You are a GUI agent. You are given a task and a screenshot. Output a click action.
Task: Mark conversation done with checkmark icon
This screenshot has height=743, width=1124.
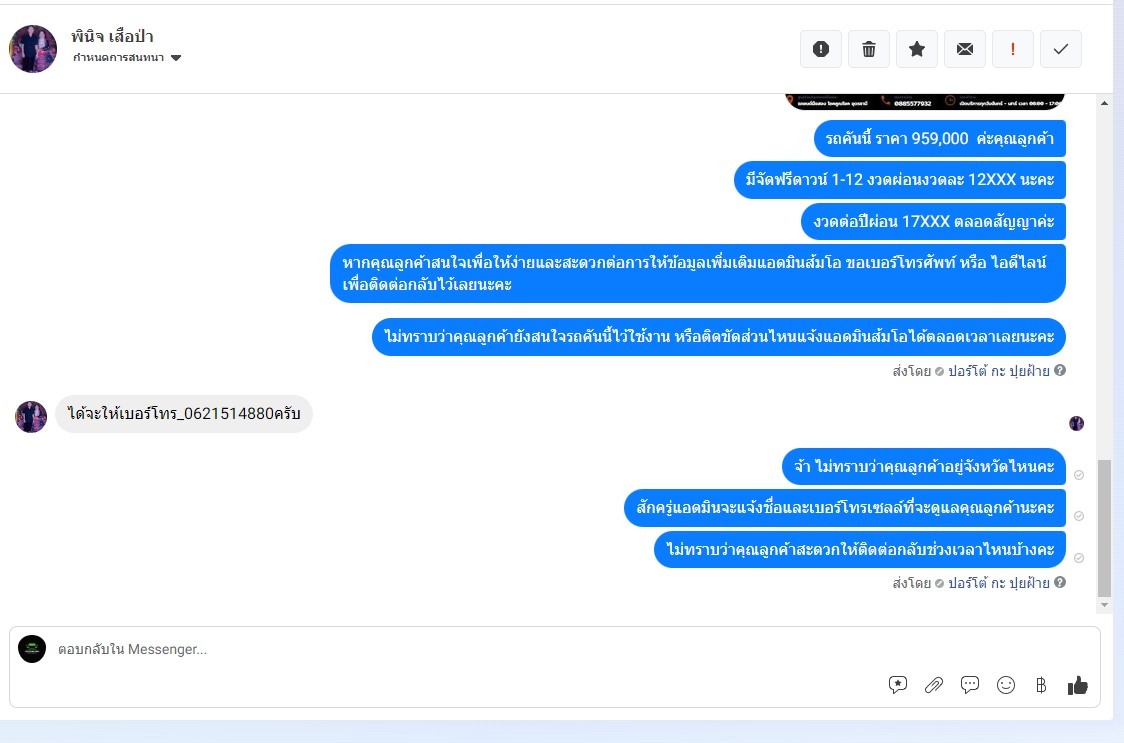coord(1061,49)
